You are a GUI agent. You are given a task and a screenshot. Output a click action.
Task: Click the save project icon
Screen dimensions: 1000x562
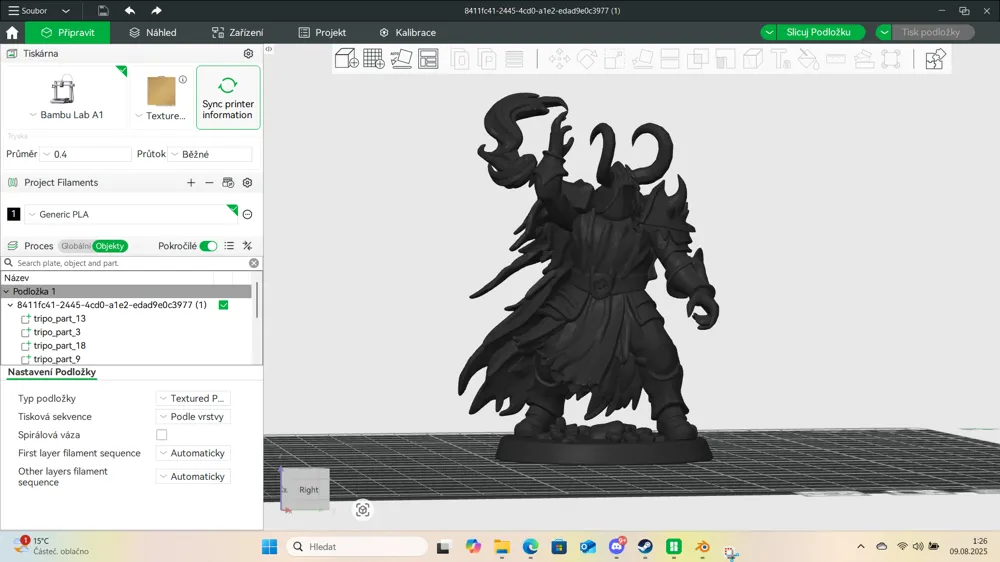tap(103, 10)
